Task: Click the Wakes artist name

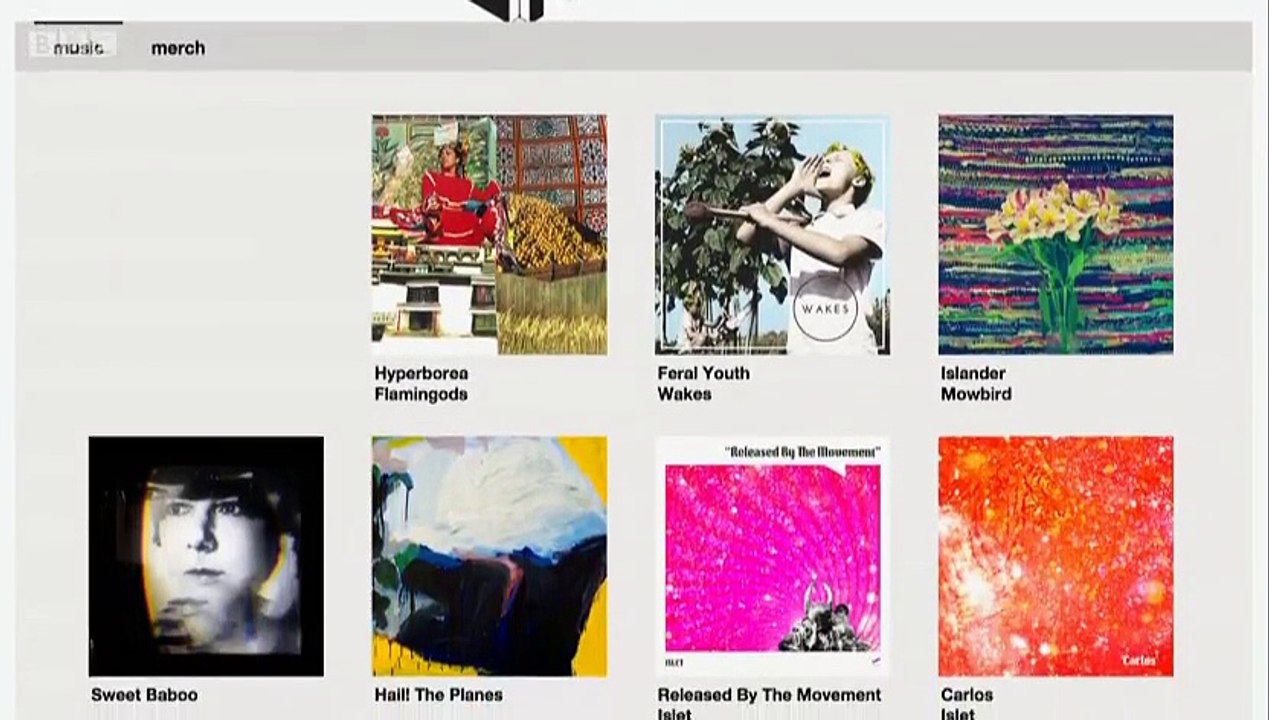Action: (684, 394)
